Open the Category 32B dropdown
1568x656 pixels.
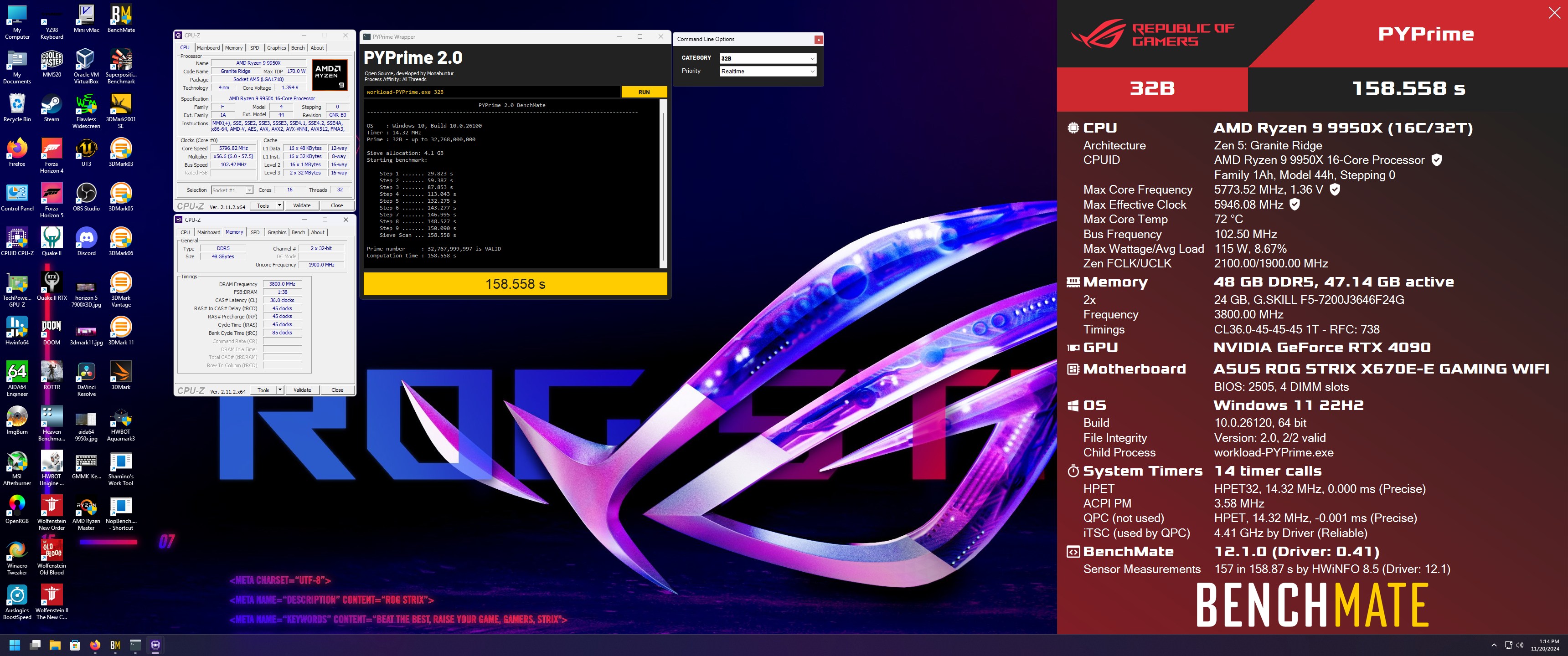tap(767, 58)
